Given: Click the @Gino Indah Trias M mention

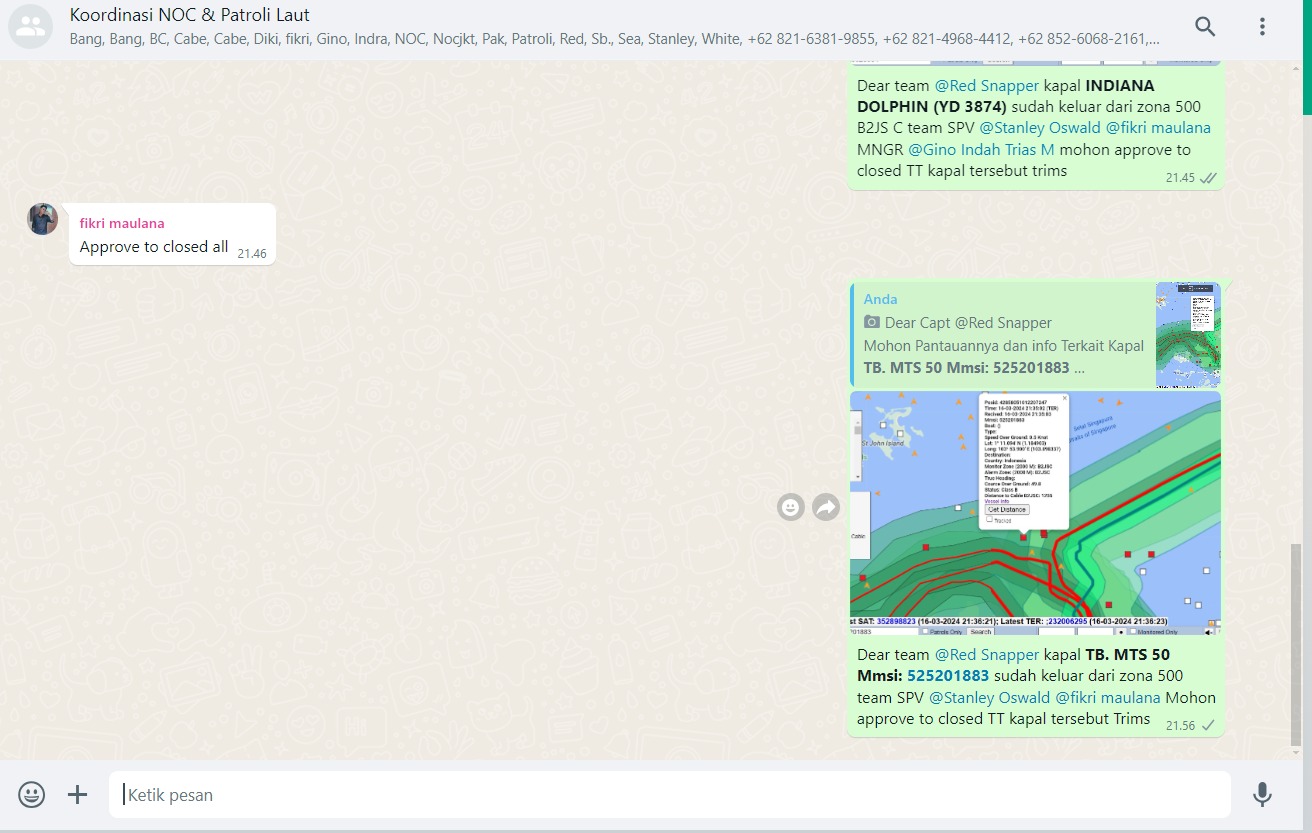Looking at the screenshot, I should (981, 150).
